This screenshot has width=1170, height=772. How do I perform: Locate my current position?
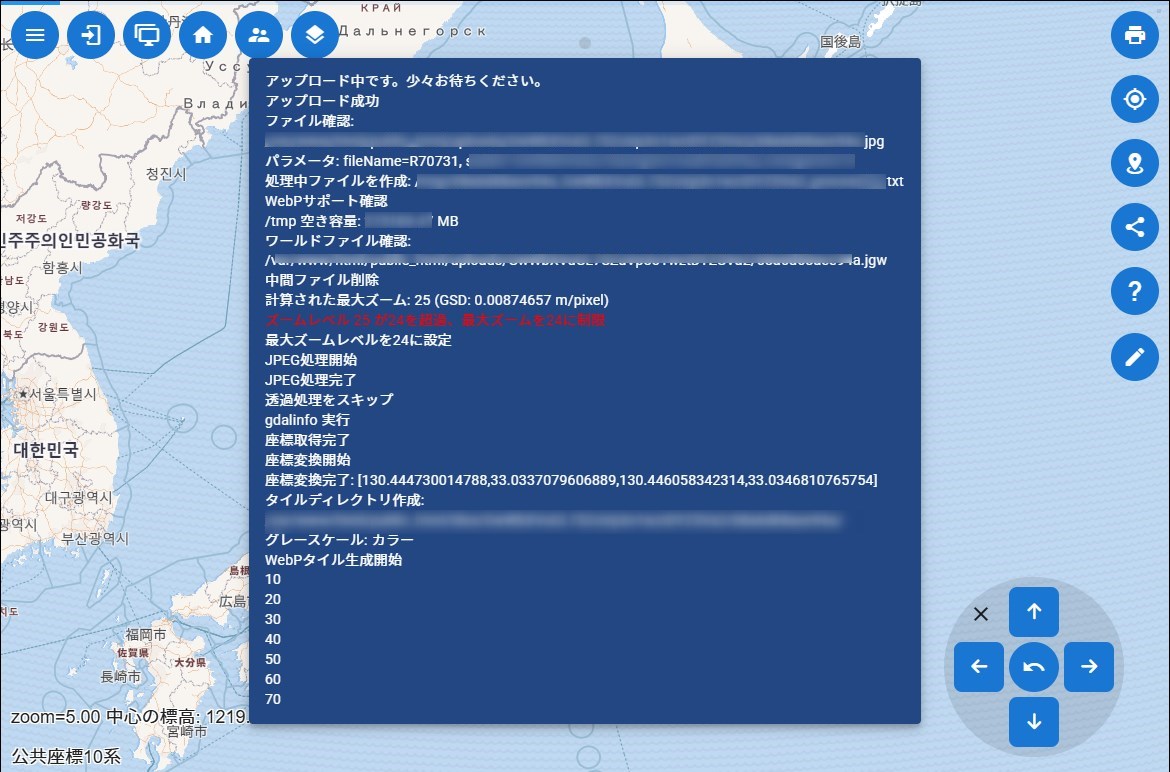click(1135, 100)
